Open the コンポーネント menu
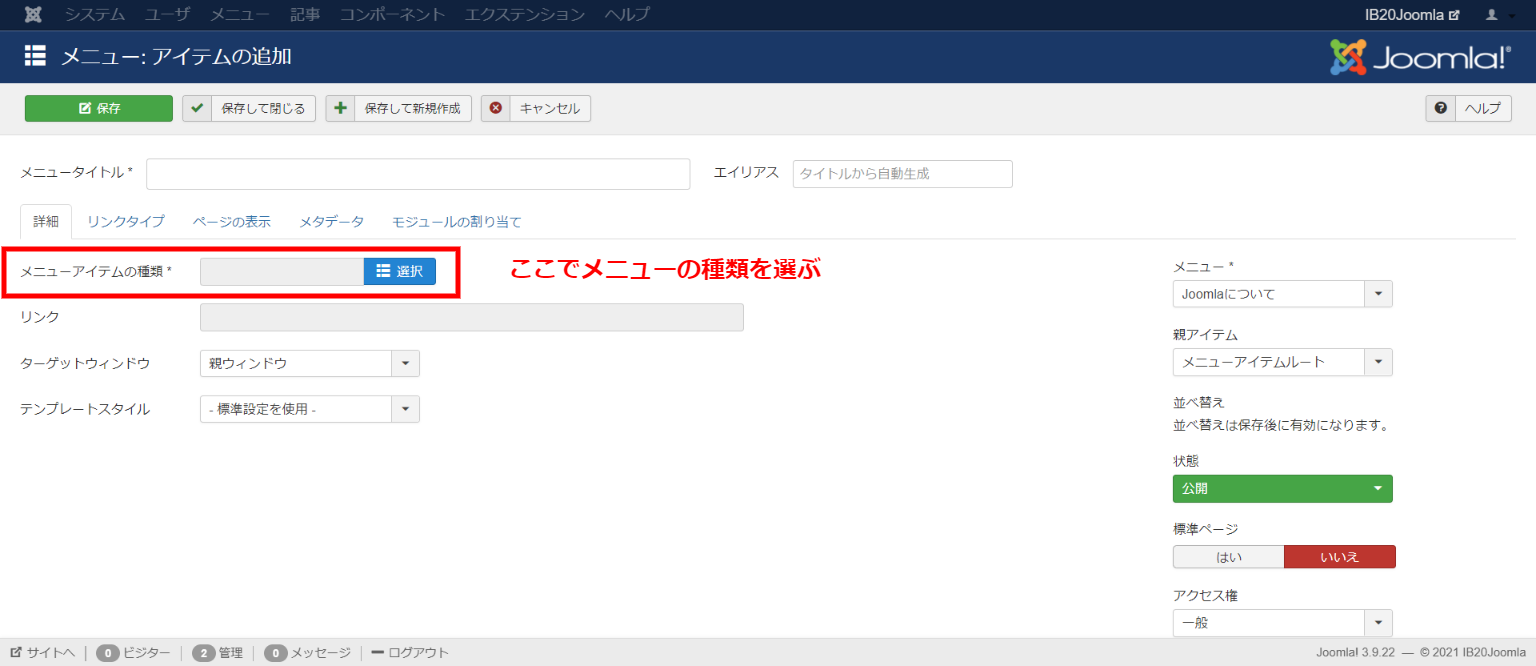The width and height of the screenshot is (1536, 666). [392, 15]
